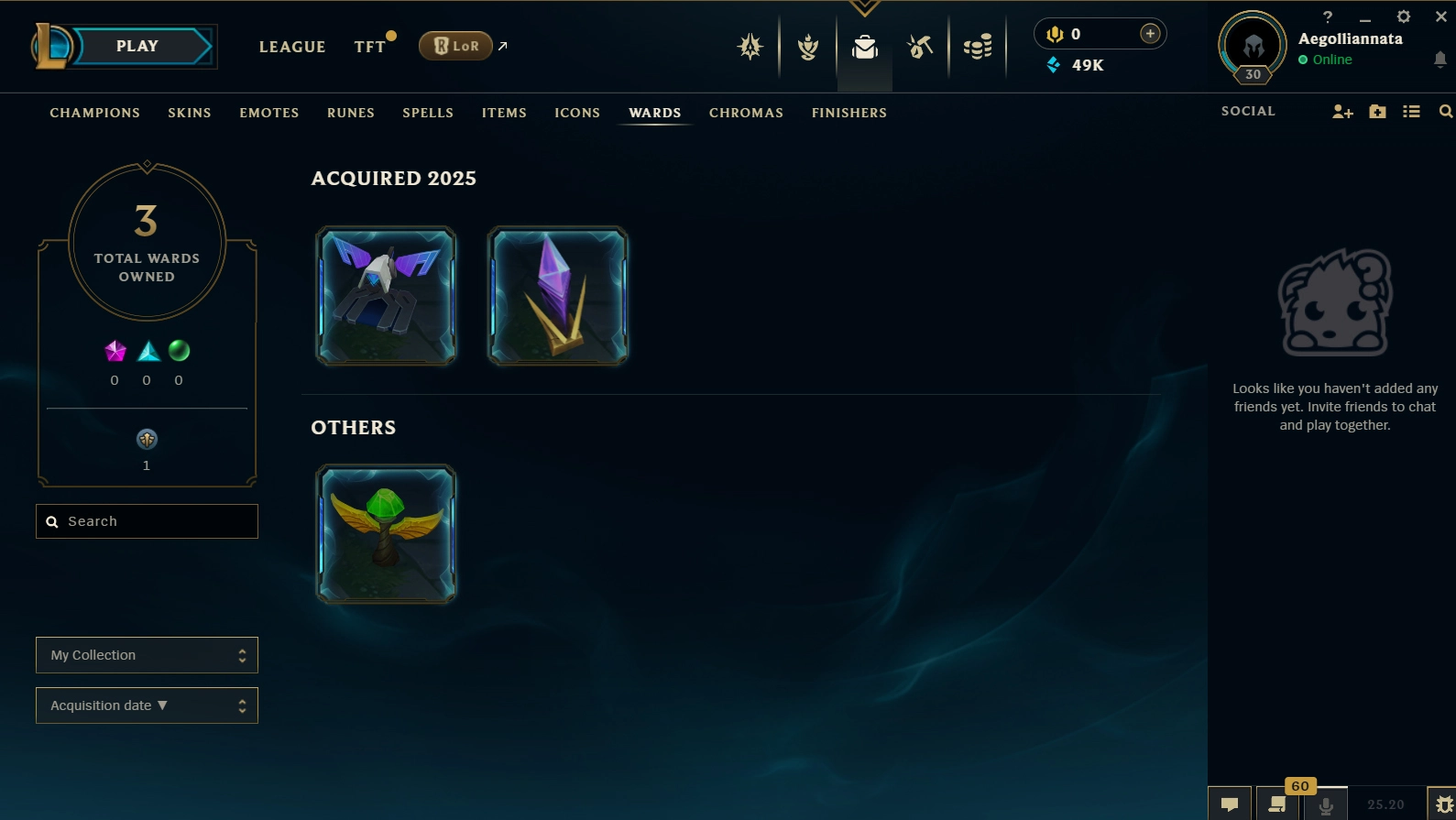Click the friend list view icon

1411,112
